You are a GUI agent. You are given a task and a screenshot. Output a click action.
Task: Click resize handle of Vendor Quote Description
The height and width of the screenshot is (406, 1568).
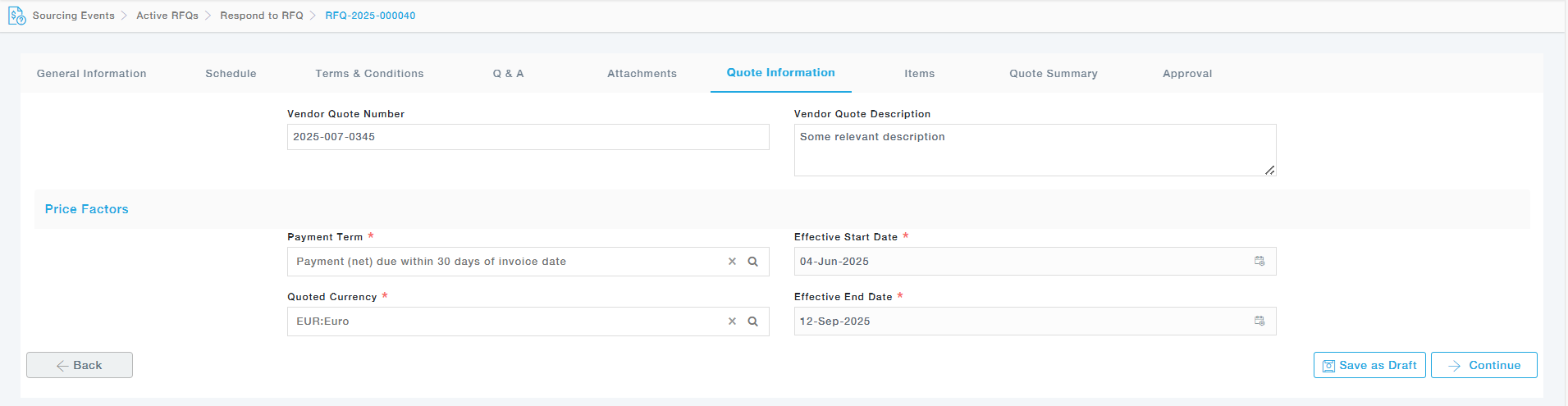pos(1269,170)
